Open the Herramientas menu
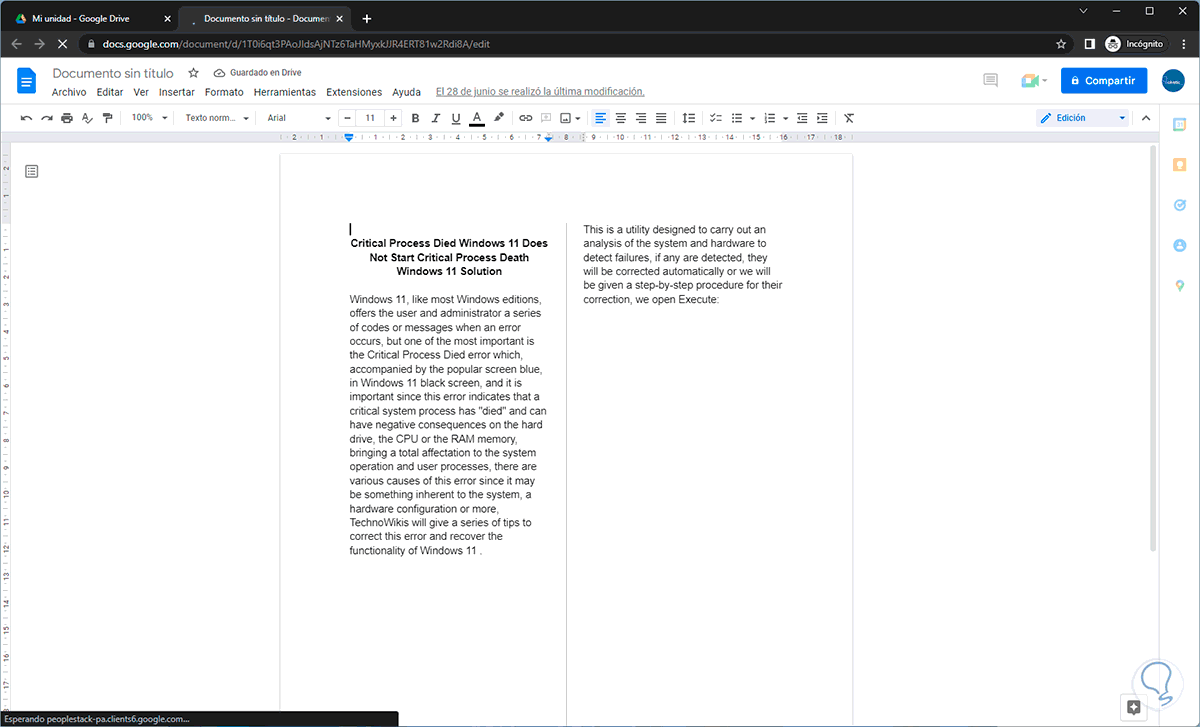The width and height of the screenshot is (1200, 727). point(284,92)
